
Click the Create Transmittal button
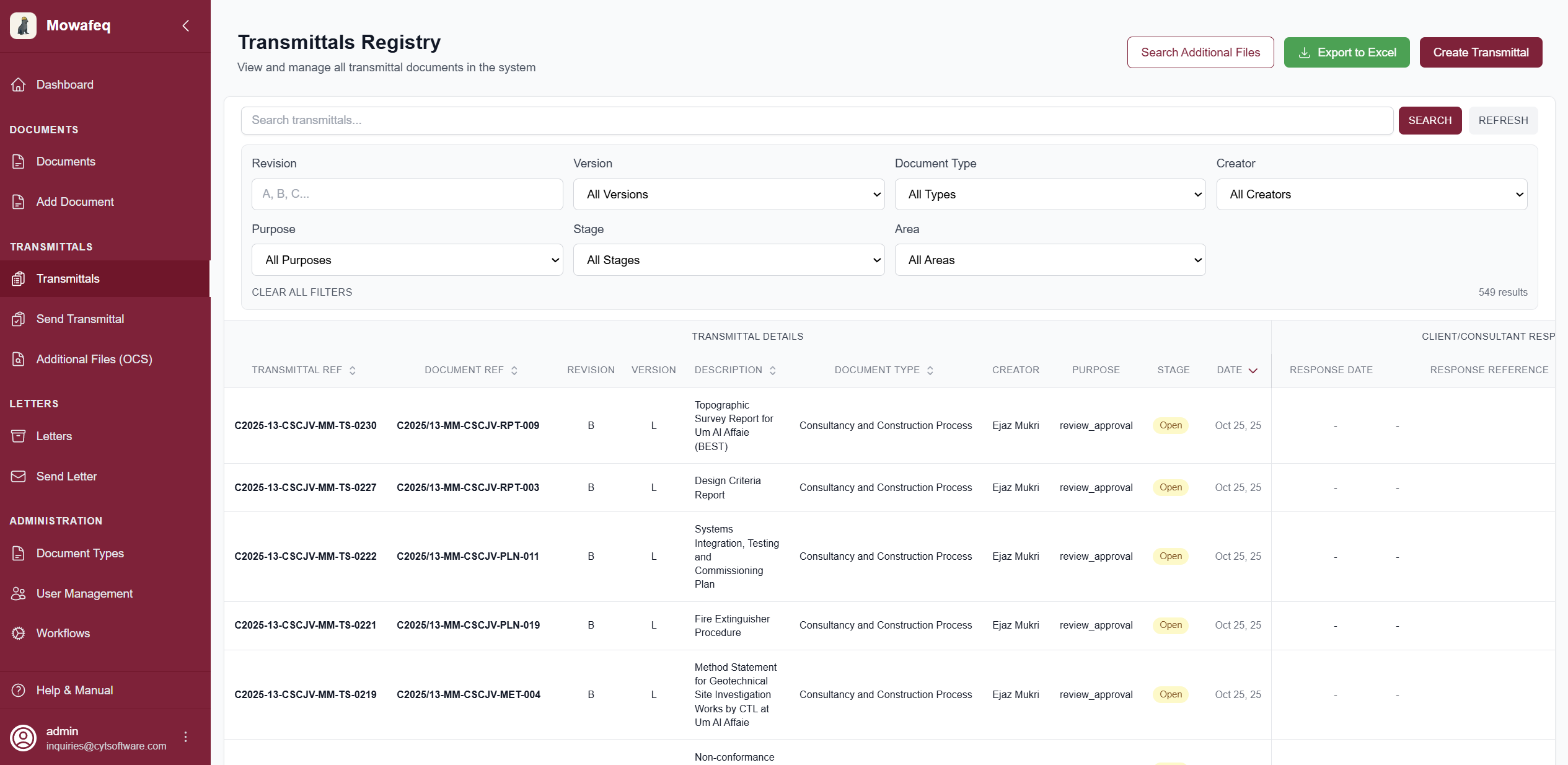(1481, 52)
